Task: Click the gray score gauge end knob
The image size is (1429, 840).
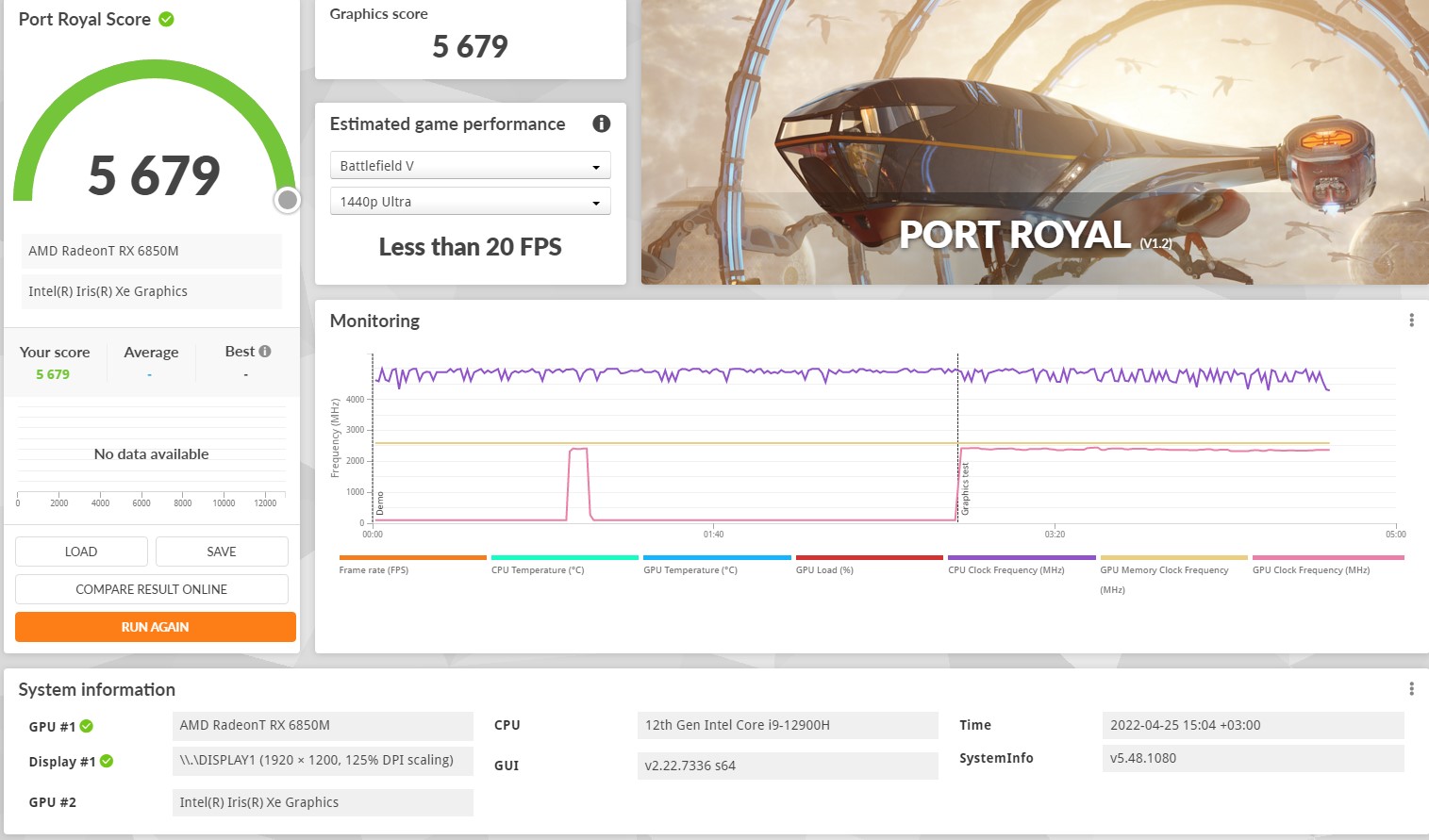Action: point(288,200)
